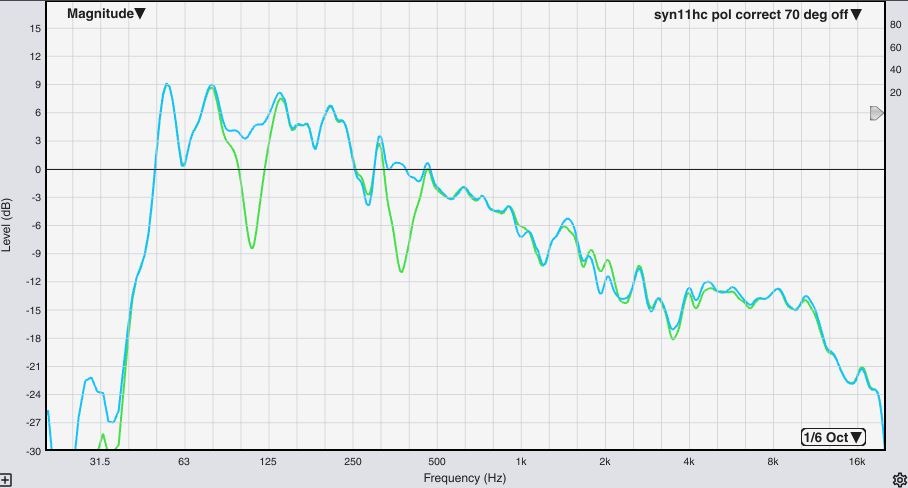The image size is (908, 488).
Task: Click the 0 dB level axis label
Action: 38,170
